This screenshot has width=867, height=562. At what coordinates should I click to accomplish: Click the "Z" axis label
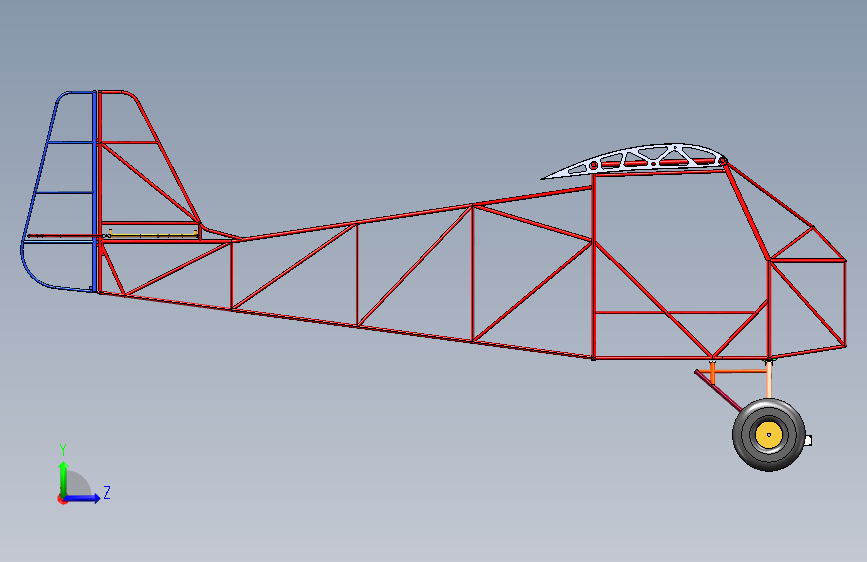tap(107, 492)
